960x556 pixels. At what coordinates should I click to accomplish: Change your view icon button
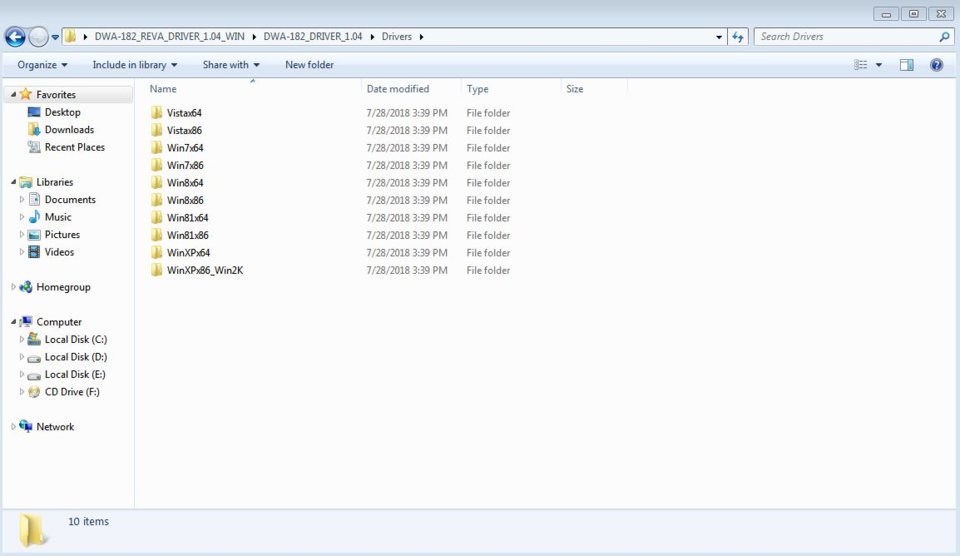click(861, 65)
